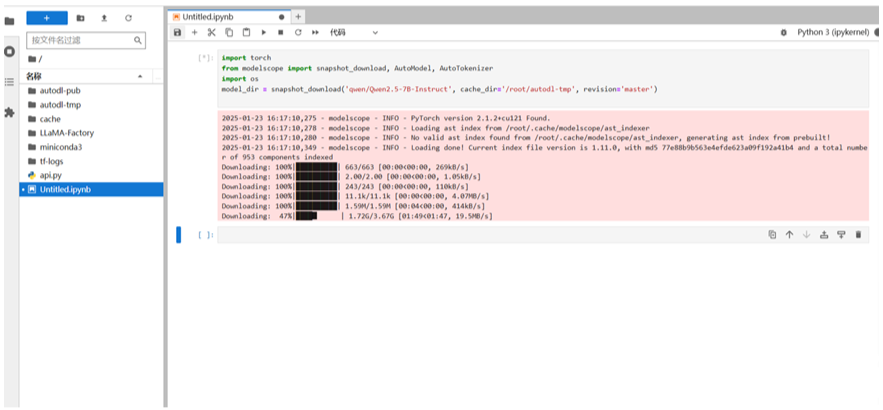Screen dimensions: 883x410
Task: Open the LLaMA-Factory folder
Action: point(91,133)
